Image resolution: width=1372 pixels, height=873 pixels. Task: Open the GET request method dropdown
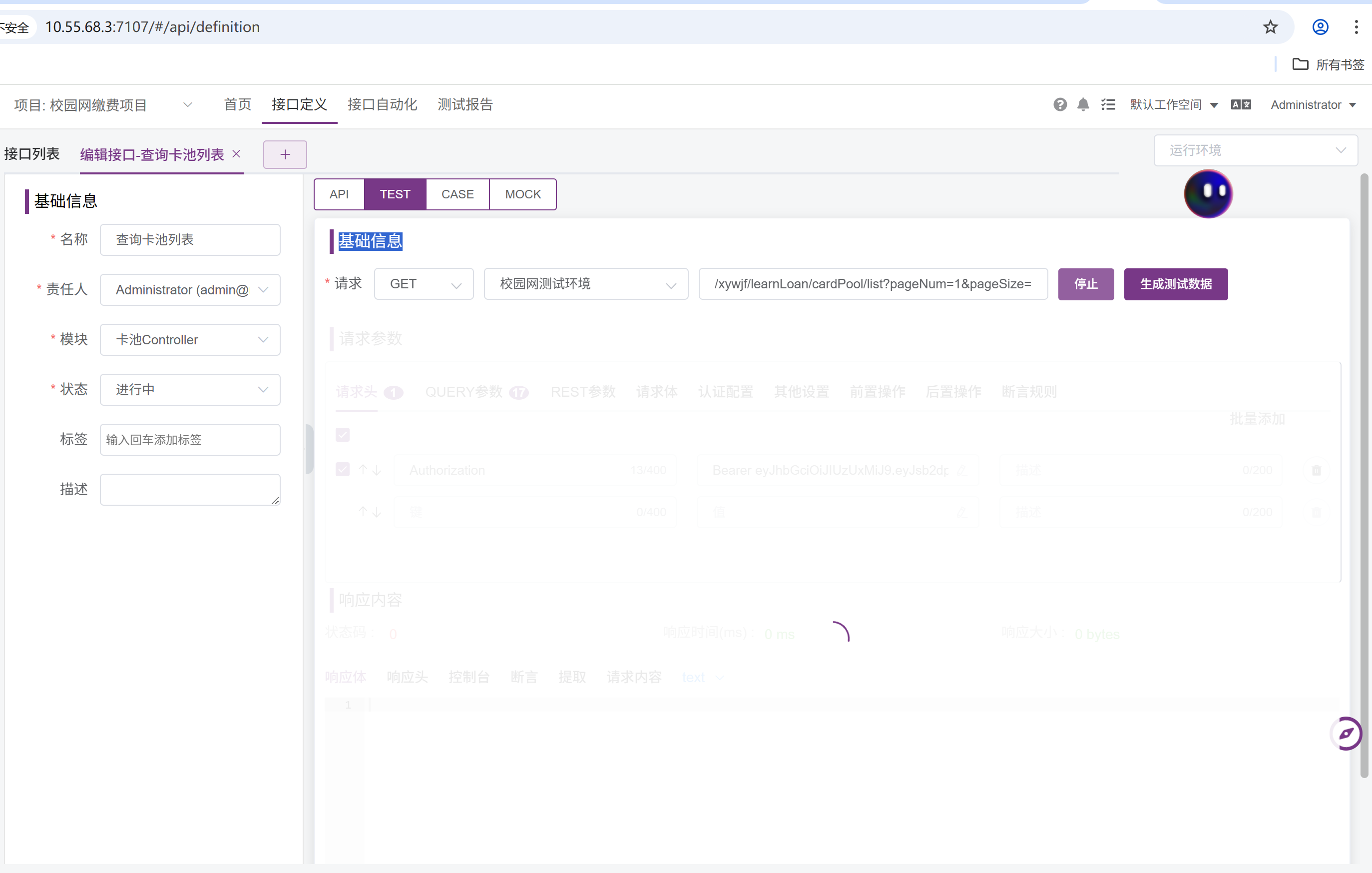click(x=424, y=284)
